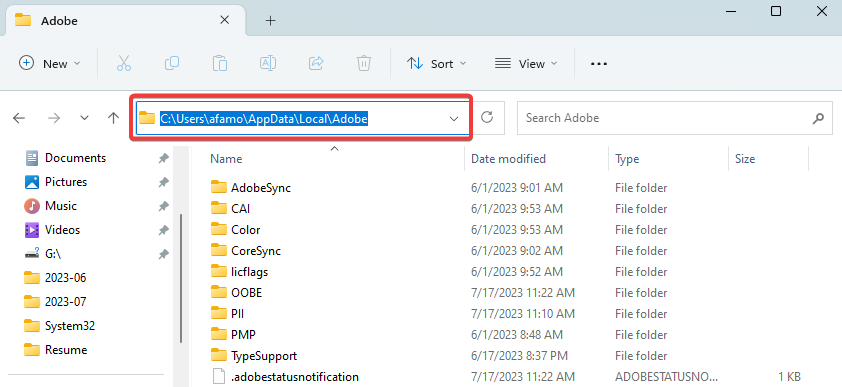Click the Cut scissors icon
This screenshot has width=842, height=387.
click(x=124, y=63)
